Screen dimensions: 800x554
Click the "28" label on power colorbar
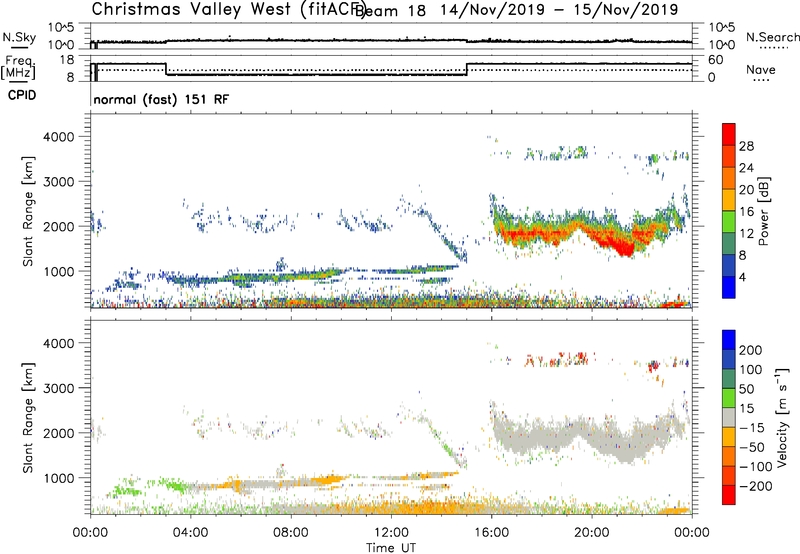(746, 146)
